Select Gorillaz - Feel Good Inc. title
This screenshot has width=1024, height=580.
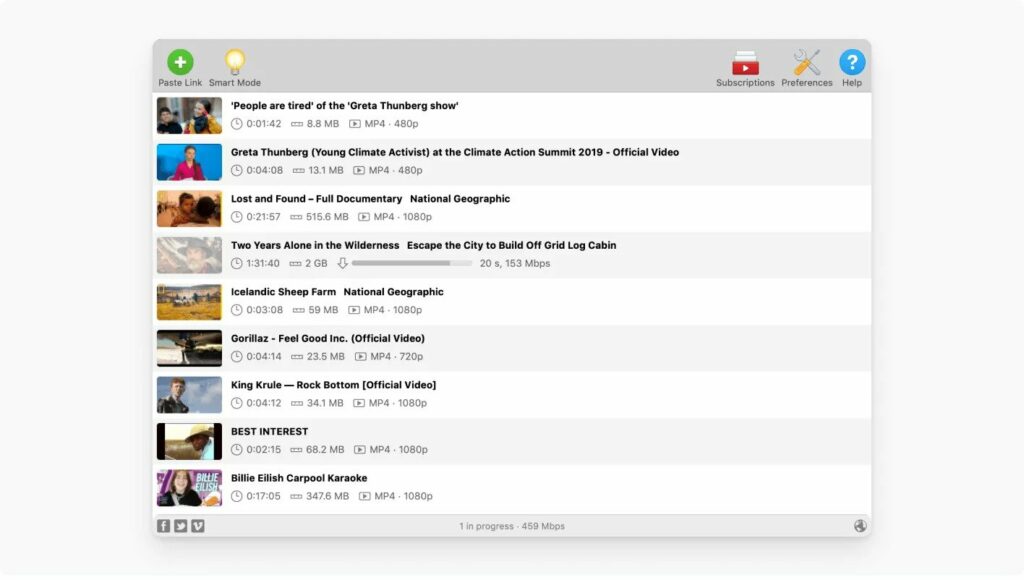328,338
